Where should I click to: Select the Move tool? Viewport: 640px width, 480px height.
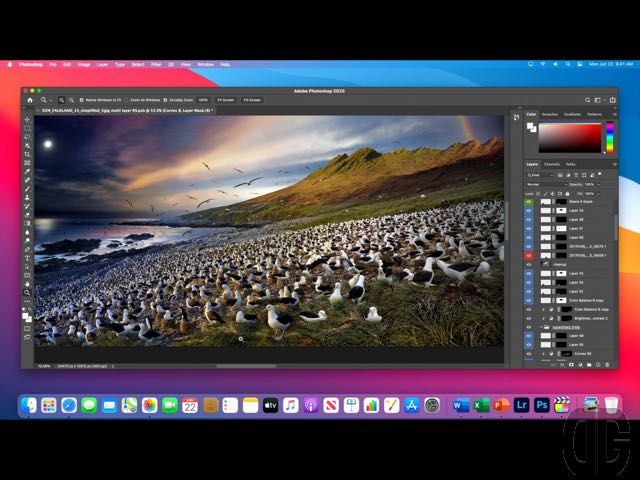(x=28, y=120)
